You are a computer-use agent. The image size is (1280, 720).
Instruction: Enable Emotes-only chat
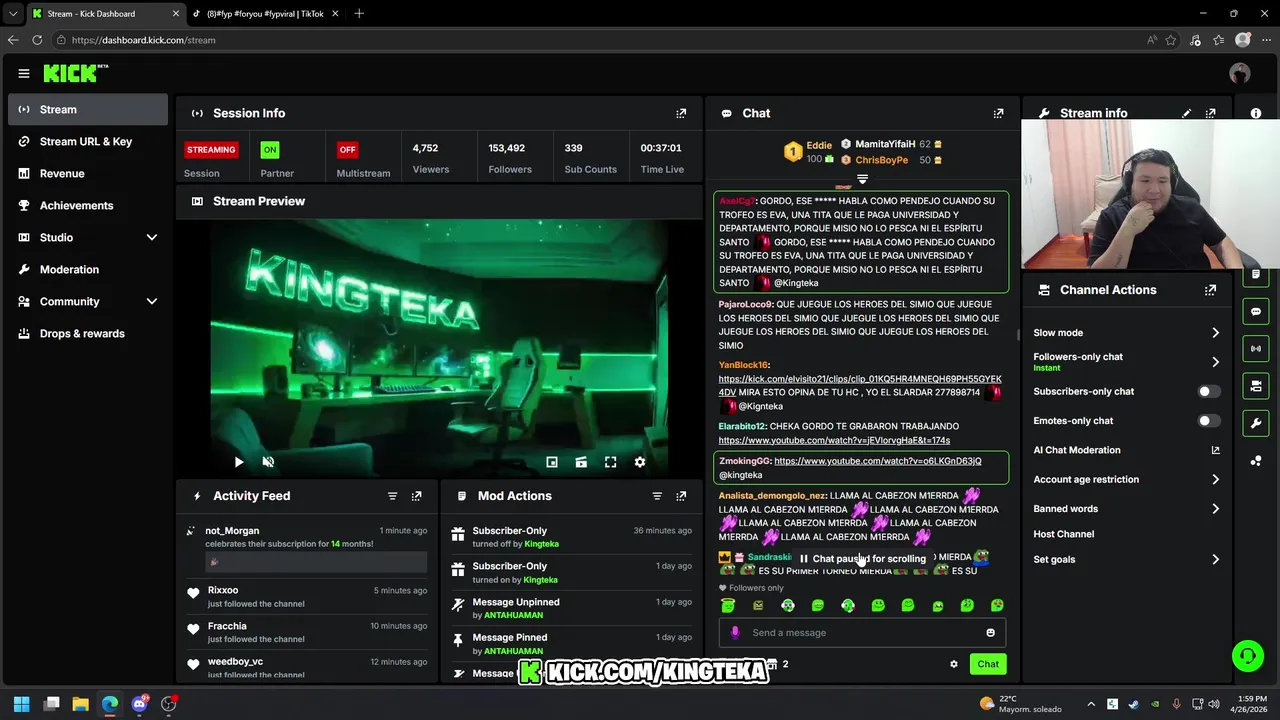[1209, 420]
